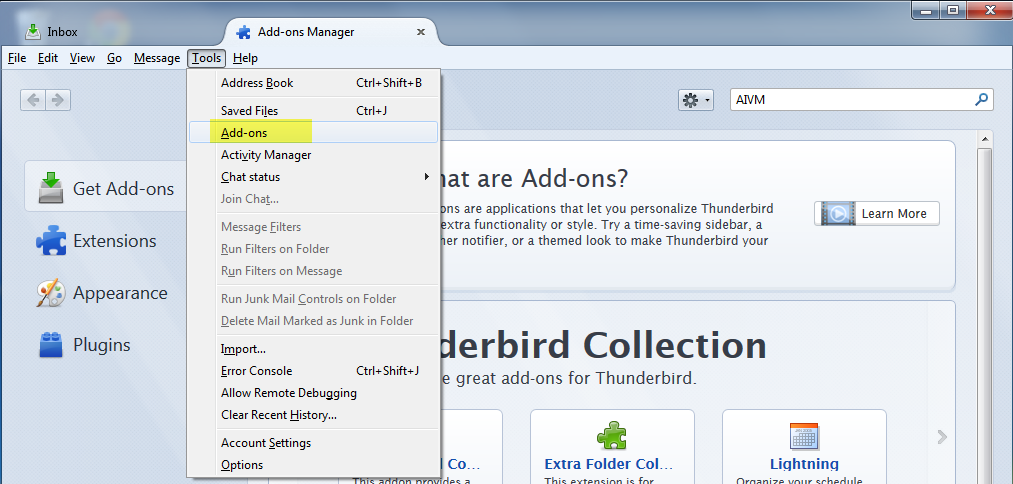
Task: Open the Plugins category
Action: tap(84, 345)
